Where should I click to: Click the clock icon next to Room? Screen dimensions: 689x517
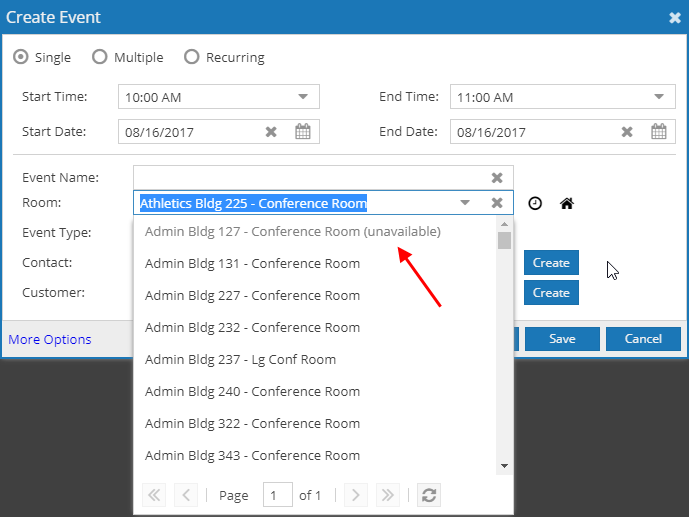535,203
